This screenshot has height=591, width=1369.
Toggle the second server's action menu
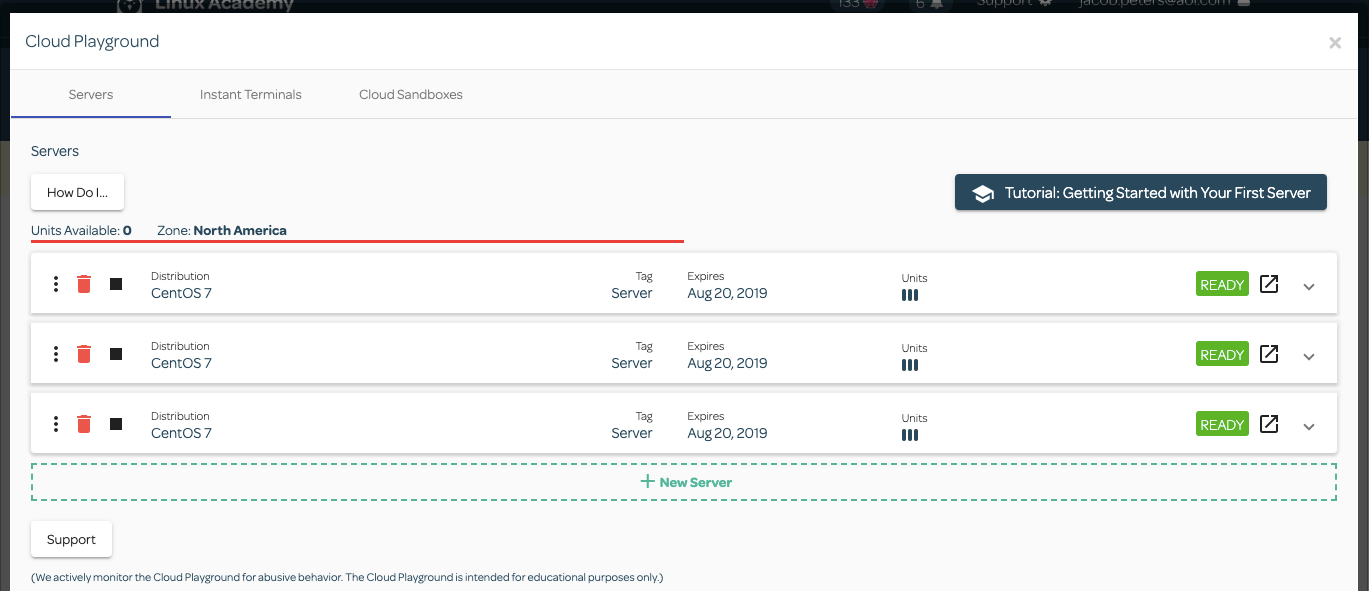coord(55,353)
